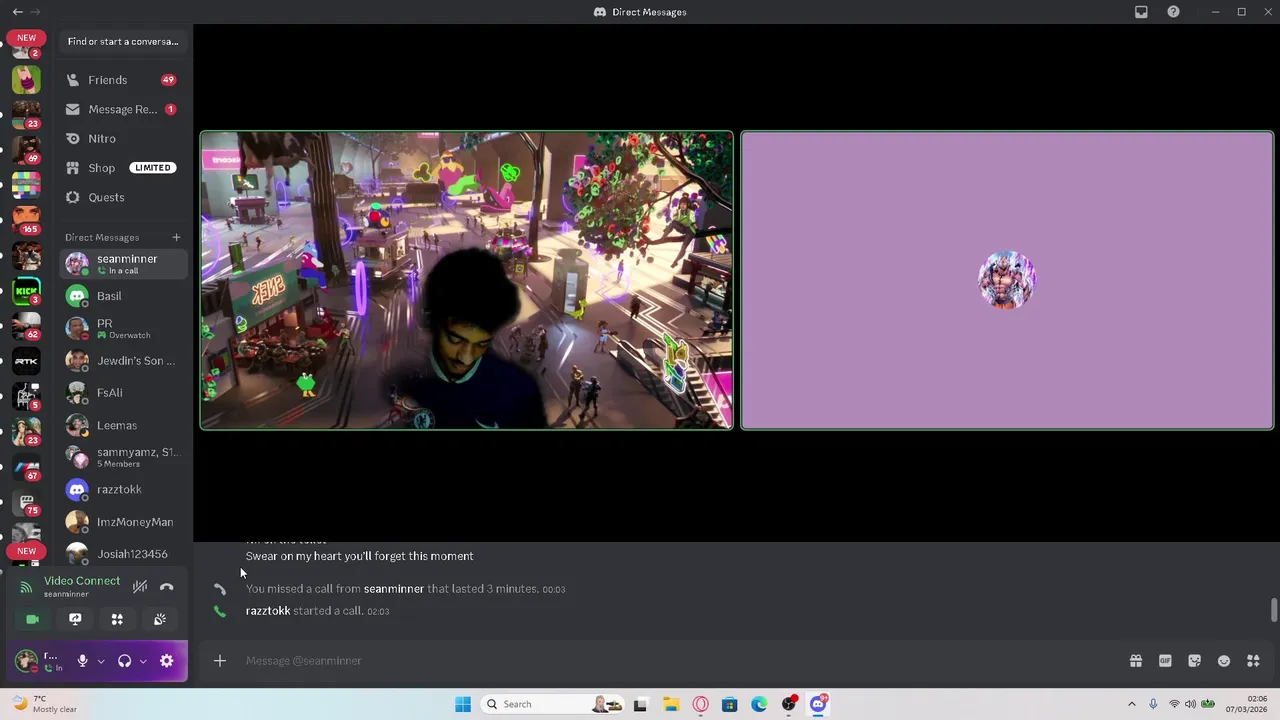The width and height of the screenshot is (1280, 720).
Task: Open Inbox icon in title bar
Action: coord(1141,12)
